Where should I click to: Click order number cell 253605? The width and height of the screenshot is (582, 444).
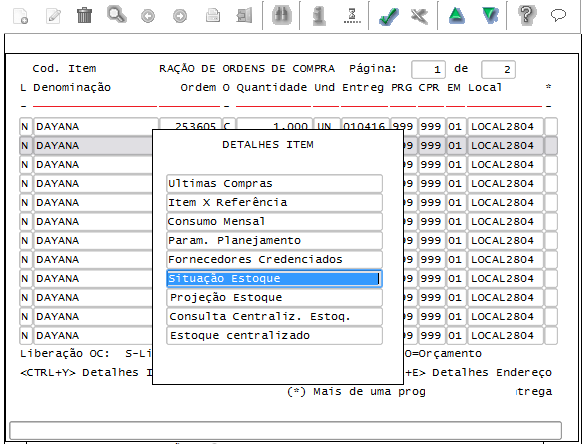190,124
